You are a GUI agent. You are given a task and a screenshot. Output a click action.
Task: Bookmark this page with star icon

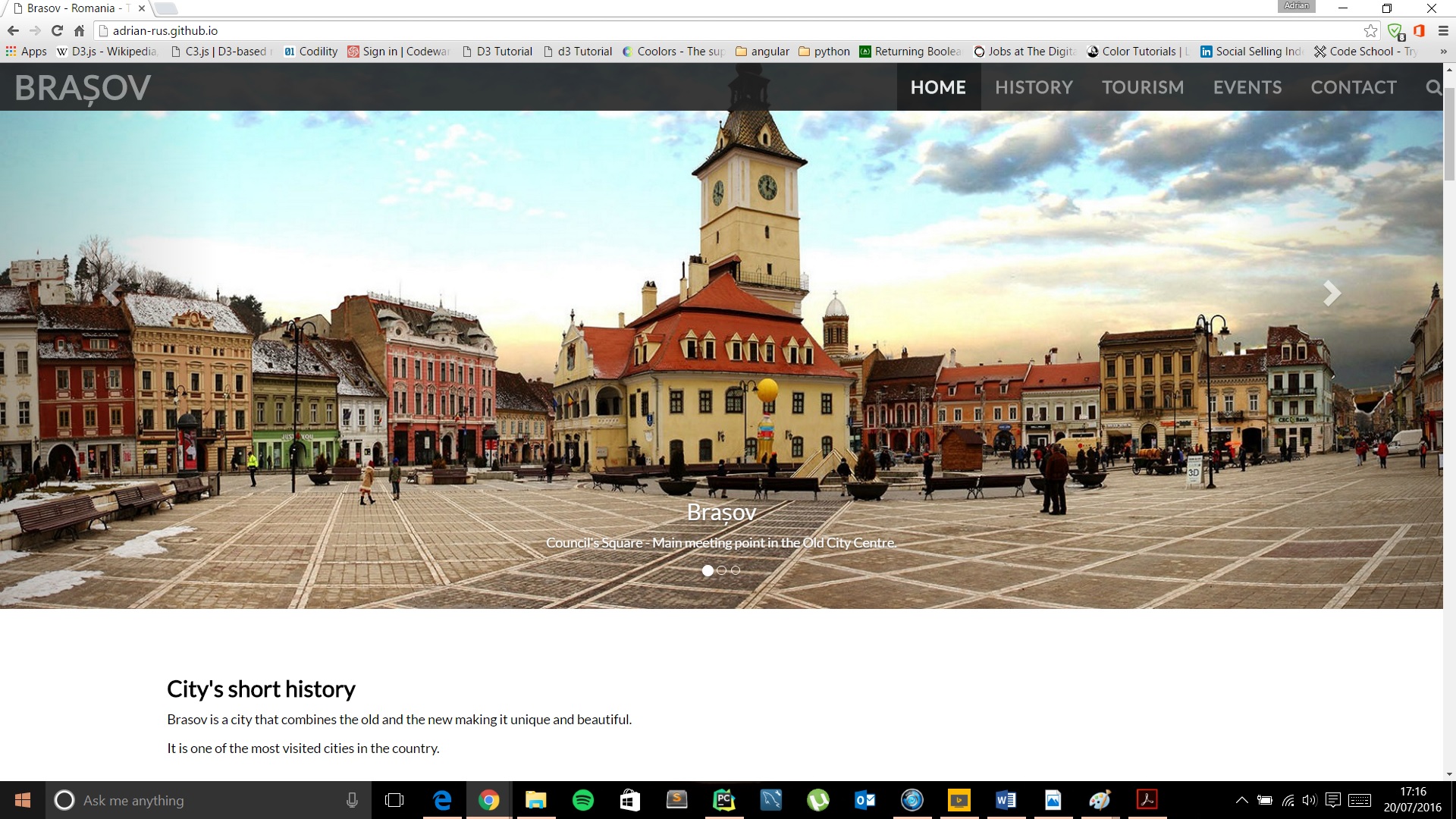1370,30
